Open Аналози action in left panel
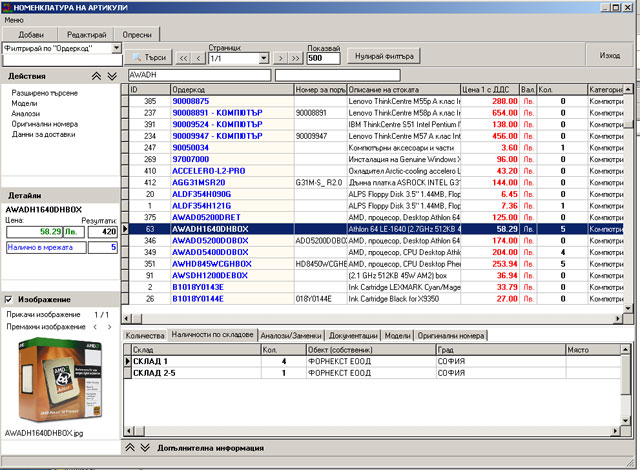This screenshot has height=470, width=640. tap(26, 113)
